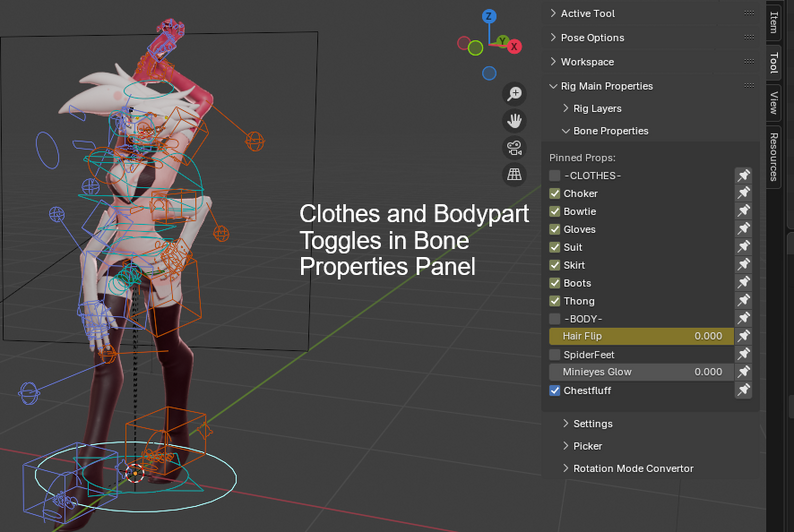Switch to the Item sidebar tab
This screenshot has height=532, width=794.
tap(774, 22)
